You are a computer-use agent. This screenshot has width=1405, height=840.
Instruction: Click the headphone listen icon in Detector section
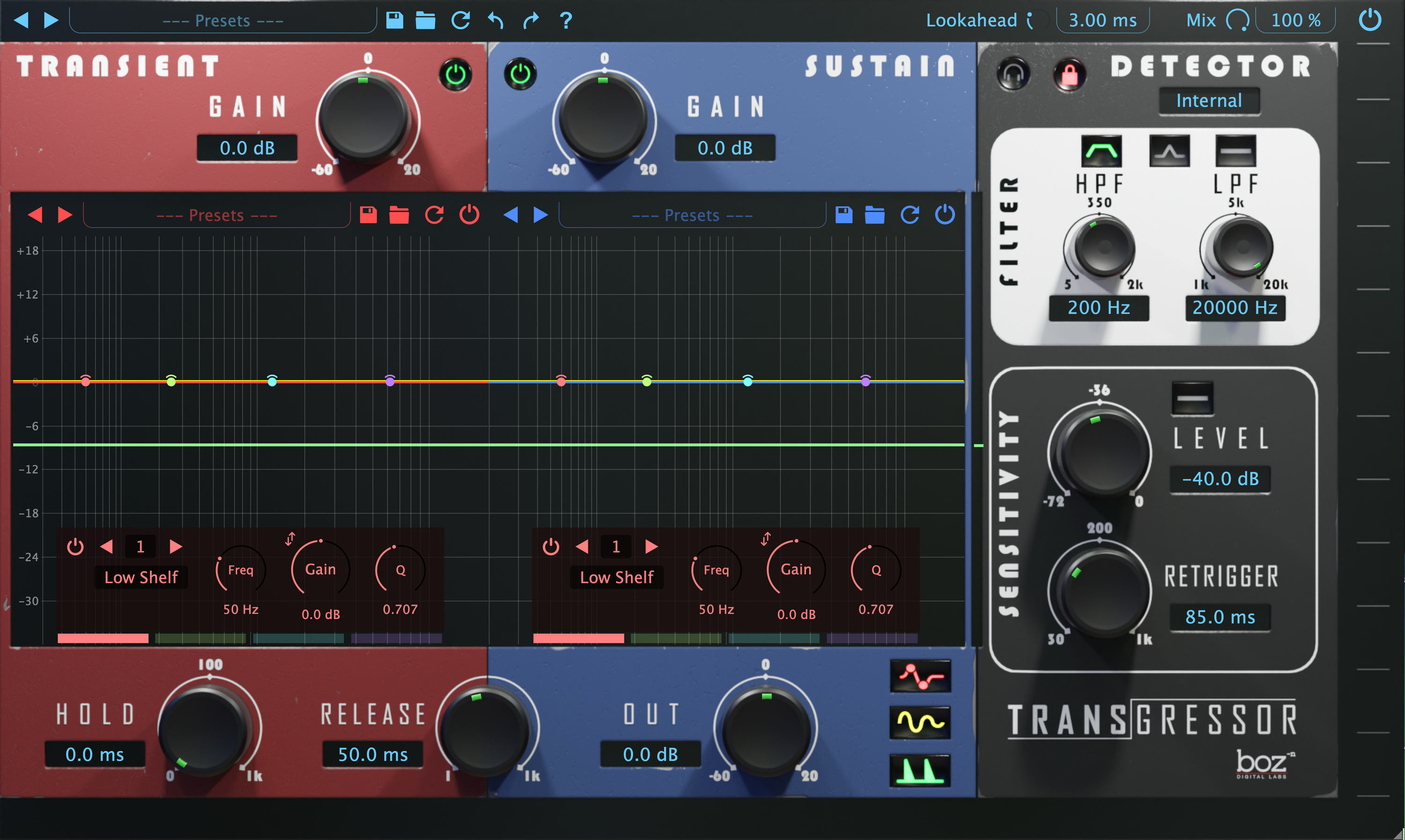click(1013, 74)
